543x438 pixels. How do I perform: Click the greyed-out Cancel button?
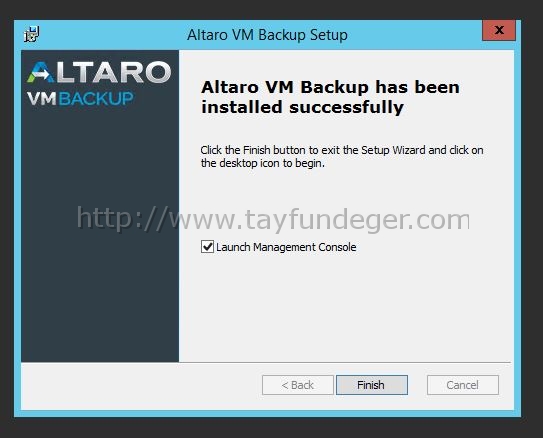point(463,385)
